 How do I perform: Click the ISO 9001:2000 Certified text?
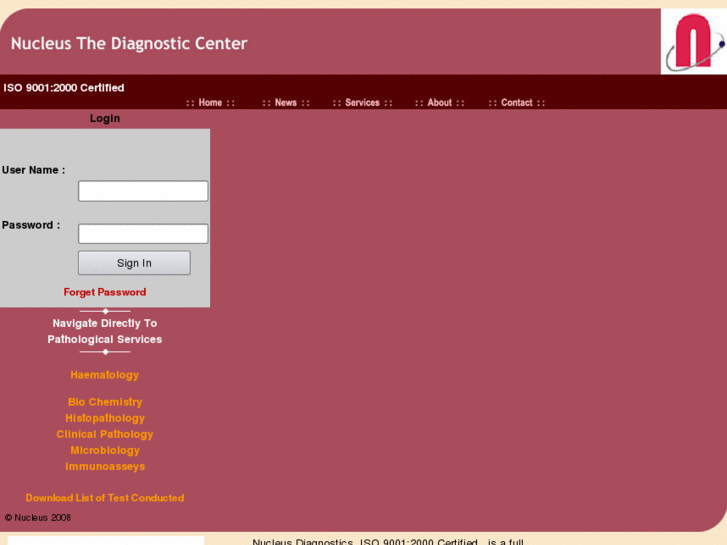(x=64, y=88)
